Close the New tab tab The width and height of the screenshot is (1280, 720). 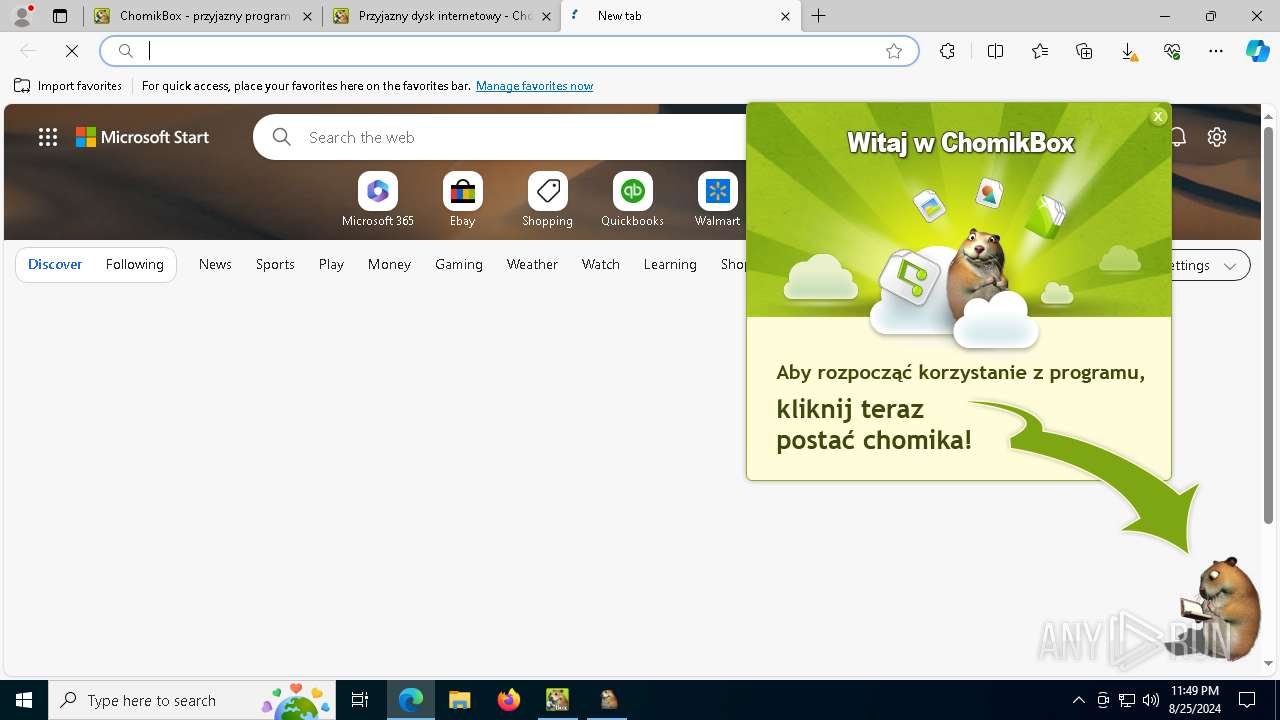click(x=785, y=16)
